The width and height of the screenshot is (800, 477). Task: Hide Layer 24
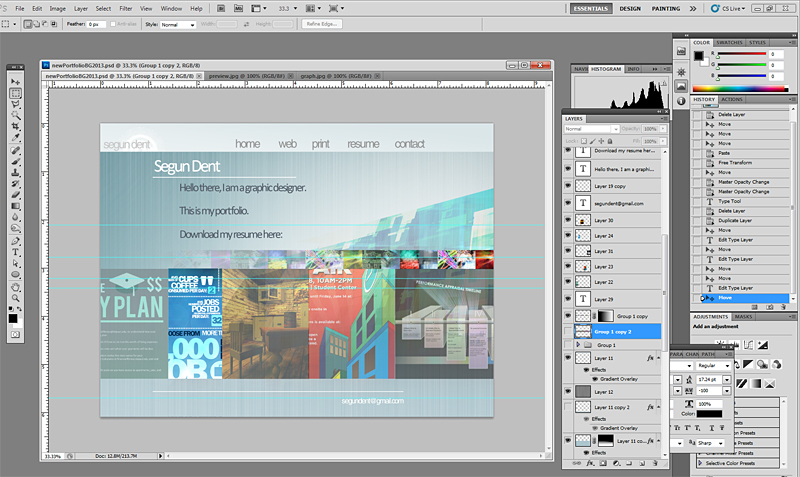click(x=568, y=235)
